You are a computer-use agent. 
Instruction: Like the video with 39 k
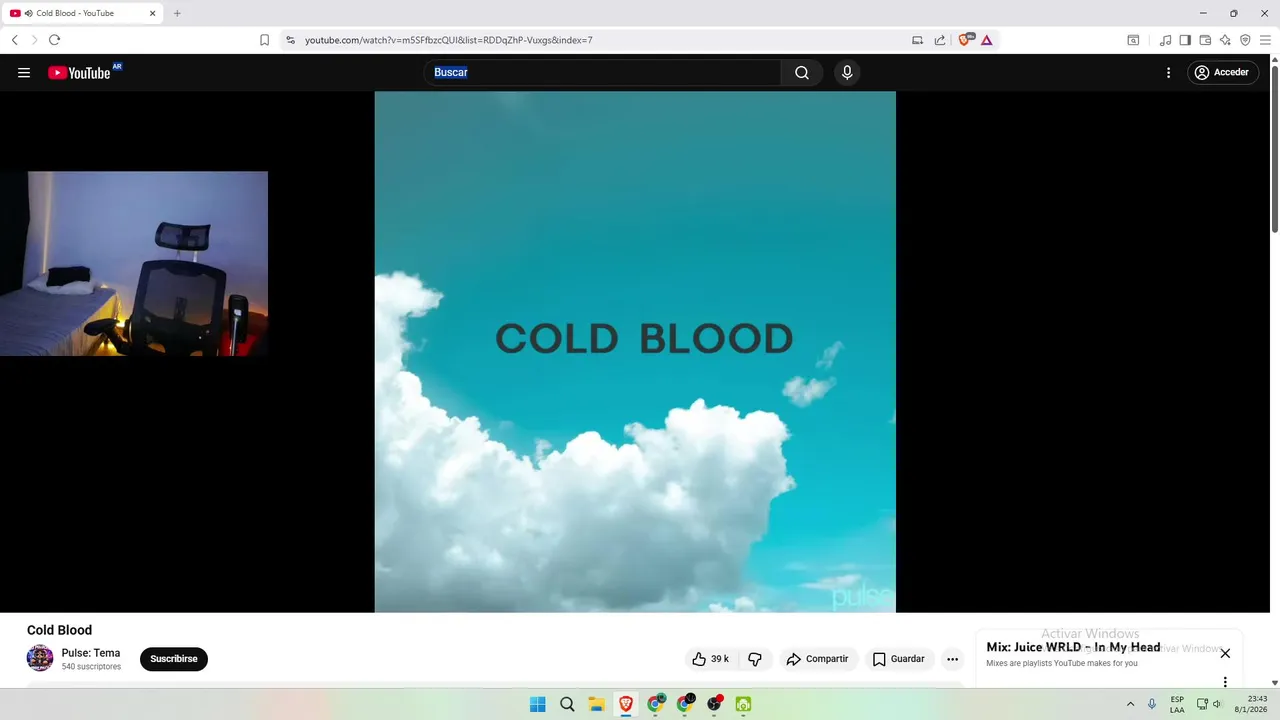click(711, 659)
